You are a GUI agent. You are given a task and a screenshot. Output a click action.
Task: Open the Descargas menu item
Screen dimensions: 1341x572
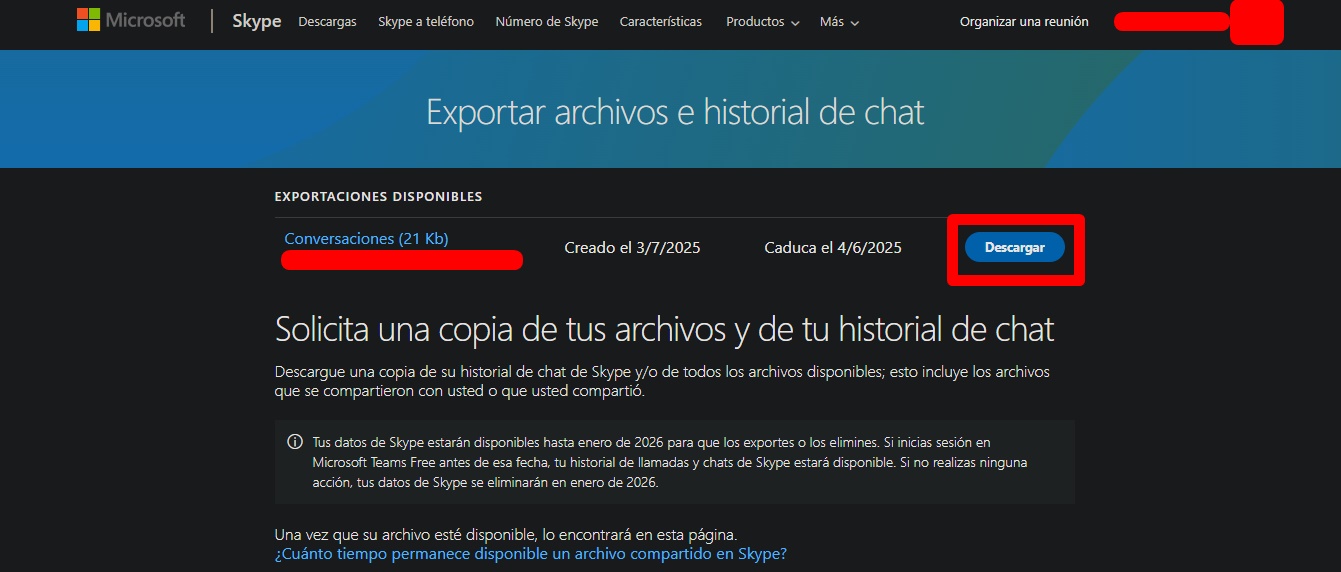click(327, 21)
